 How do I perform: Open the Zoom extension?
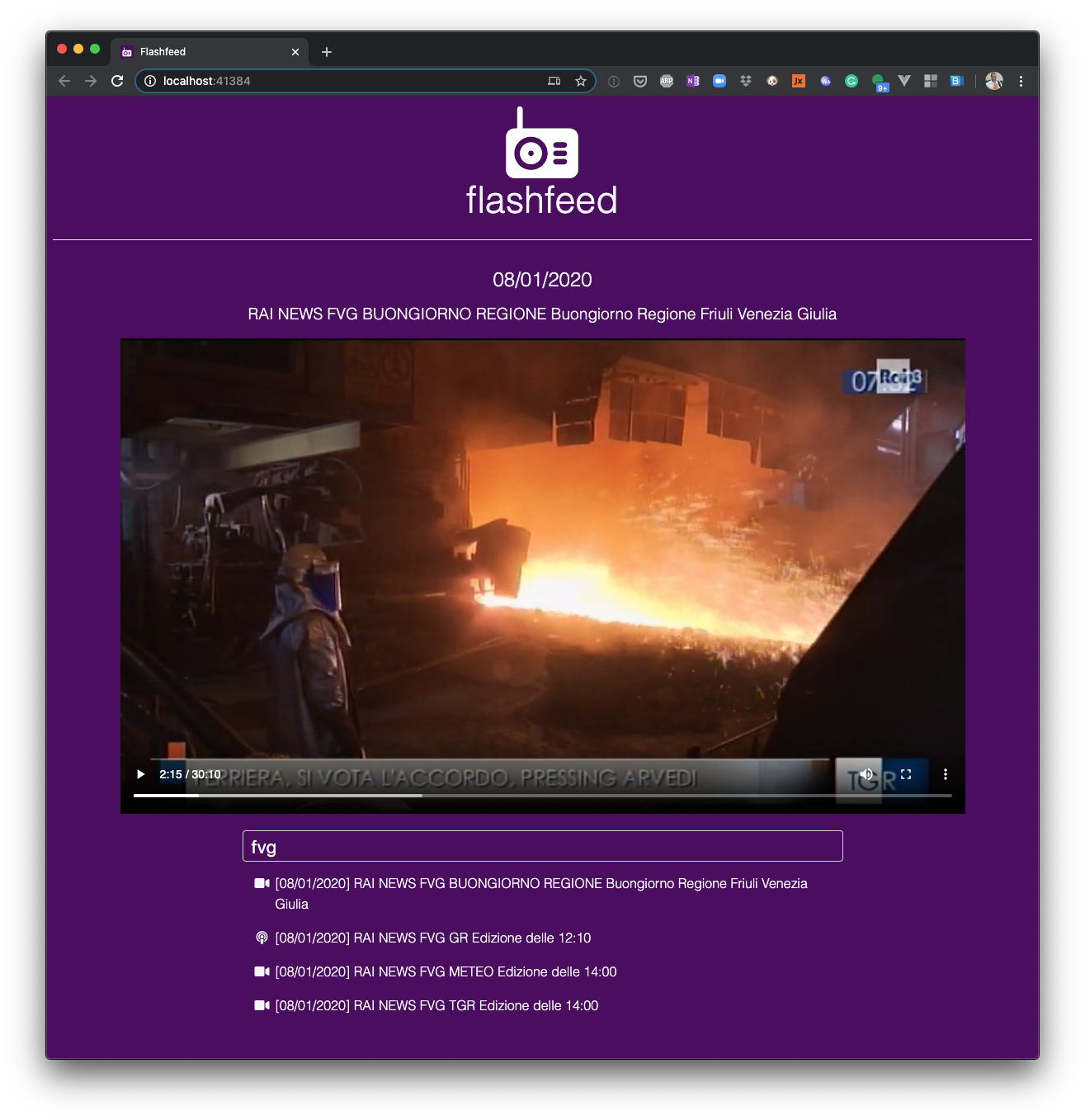click(x=719, y=81)
